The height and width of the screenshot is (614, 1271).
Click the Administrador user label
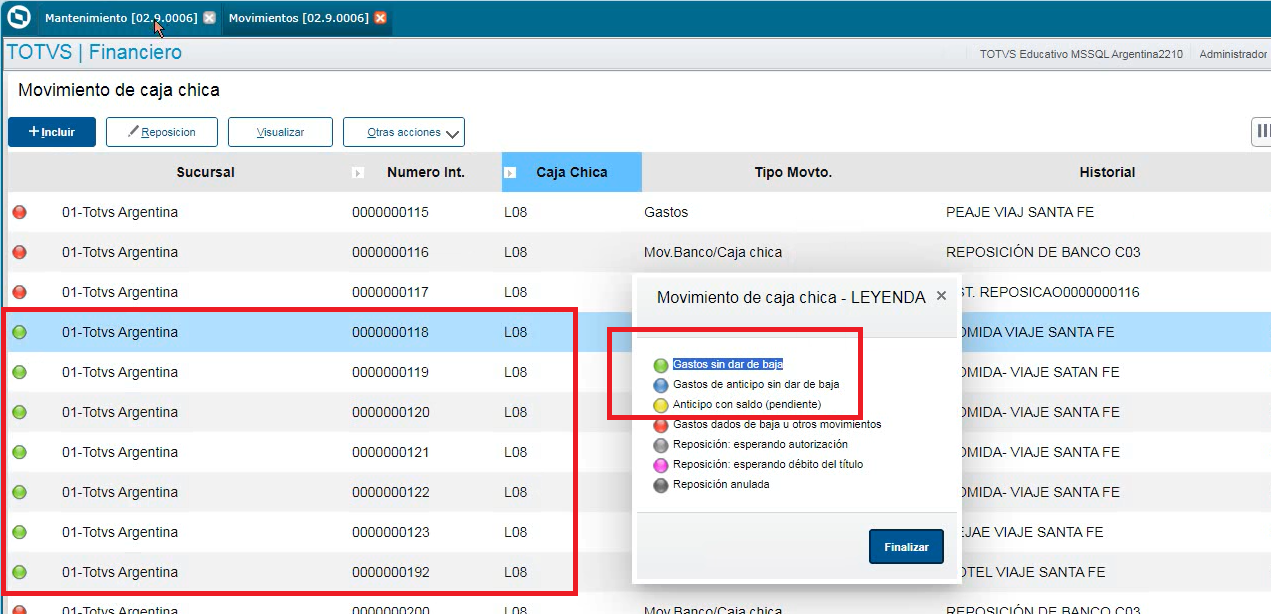tap(1233, 54)
